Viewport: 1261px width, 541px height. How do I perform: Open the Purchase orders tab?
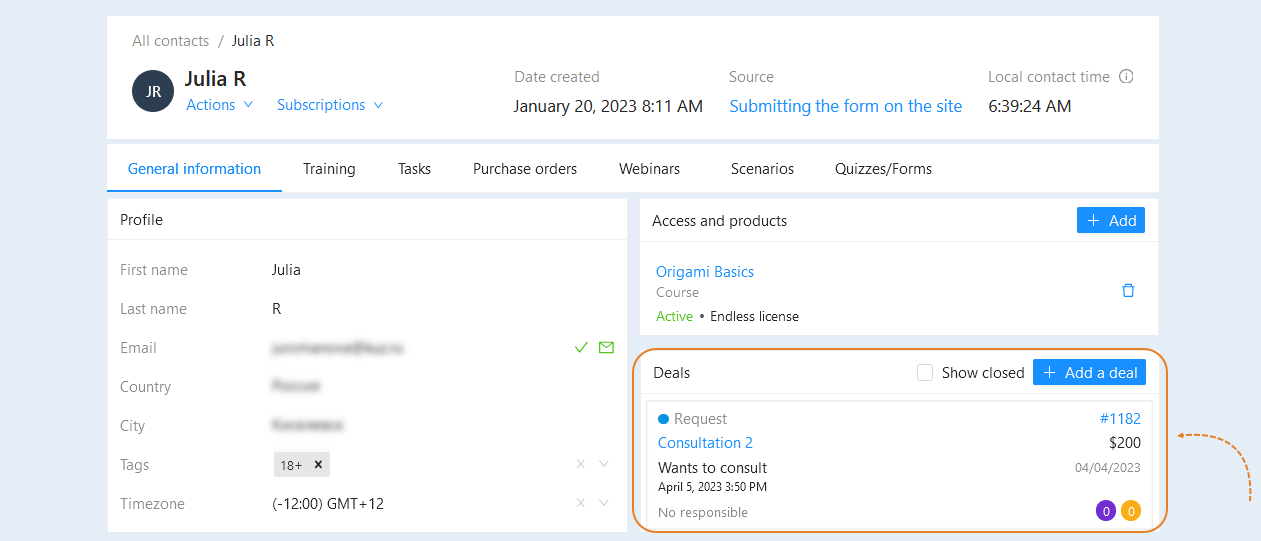[525, 169]
